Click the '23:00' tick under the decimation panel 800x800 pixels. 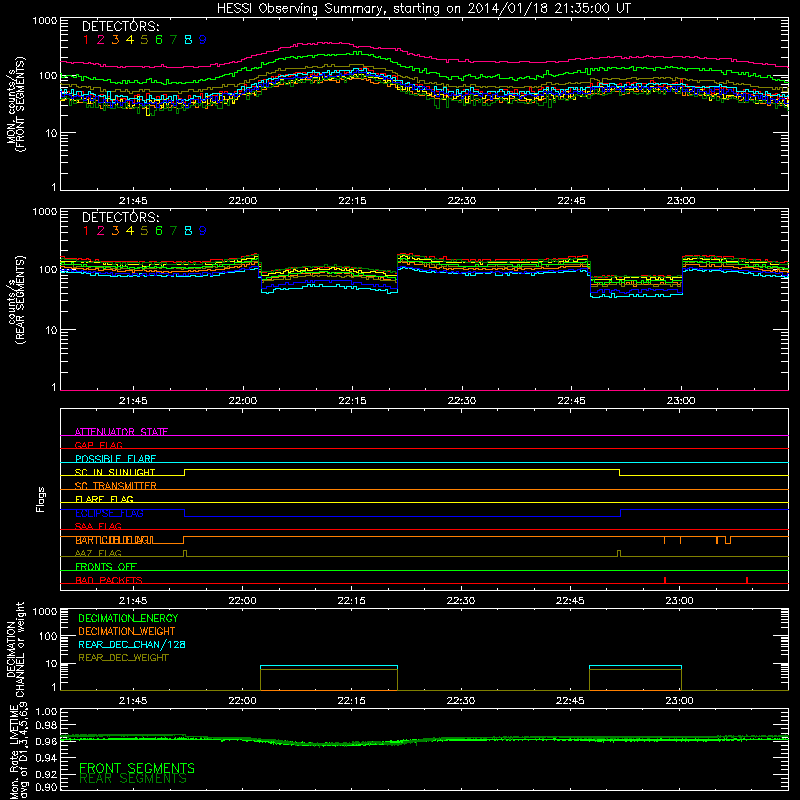[x=680, y=701]
